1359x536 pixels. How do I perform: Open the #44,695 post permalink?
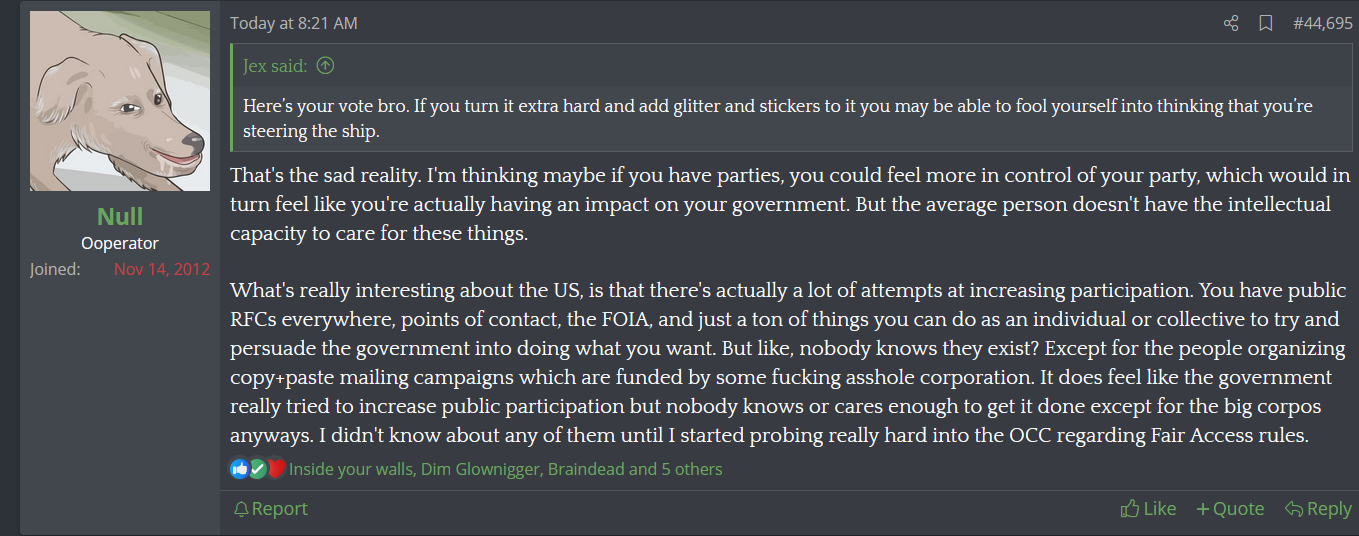click(1322, 23)
